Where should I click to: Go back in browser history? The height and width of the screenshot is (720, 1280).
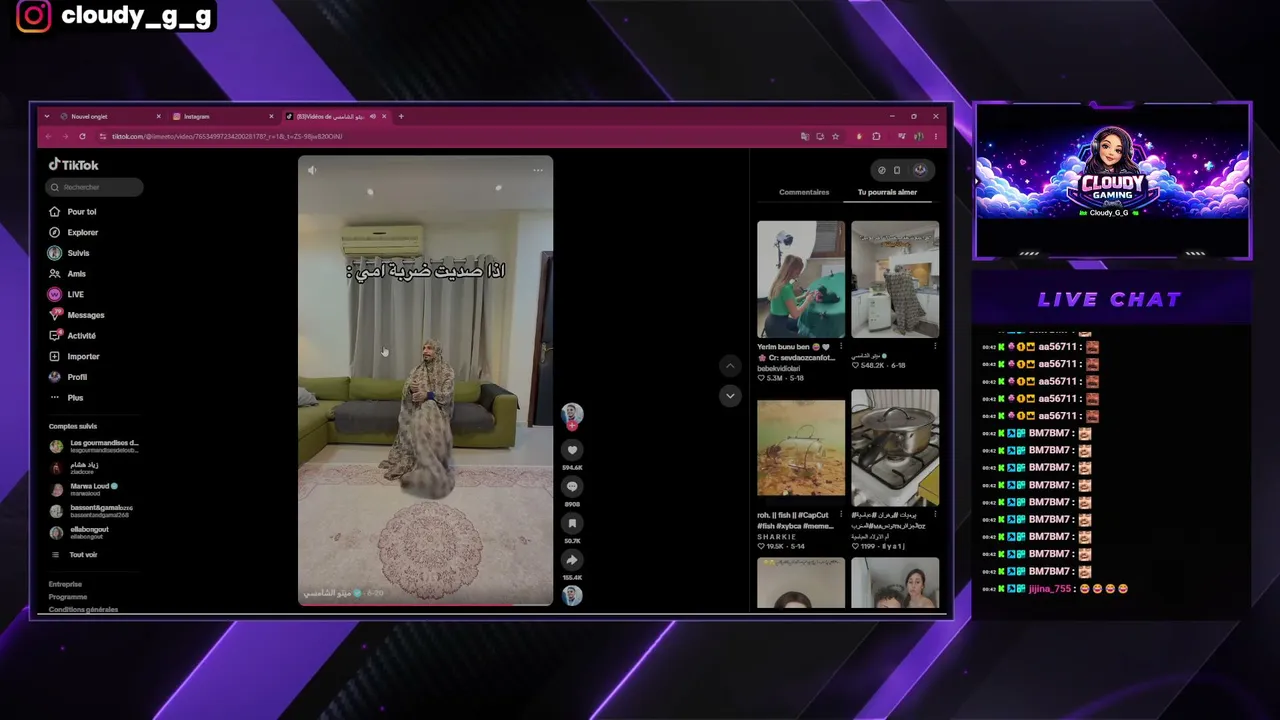tap(48, 136)
